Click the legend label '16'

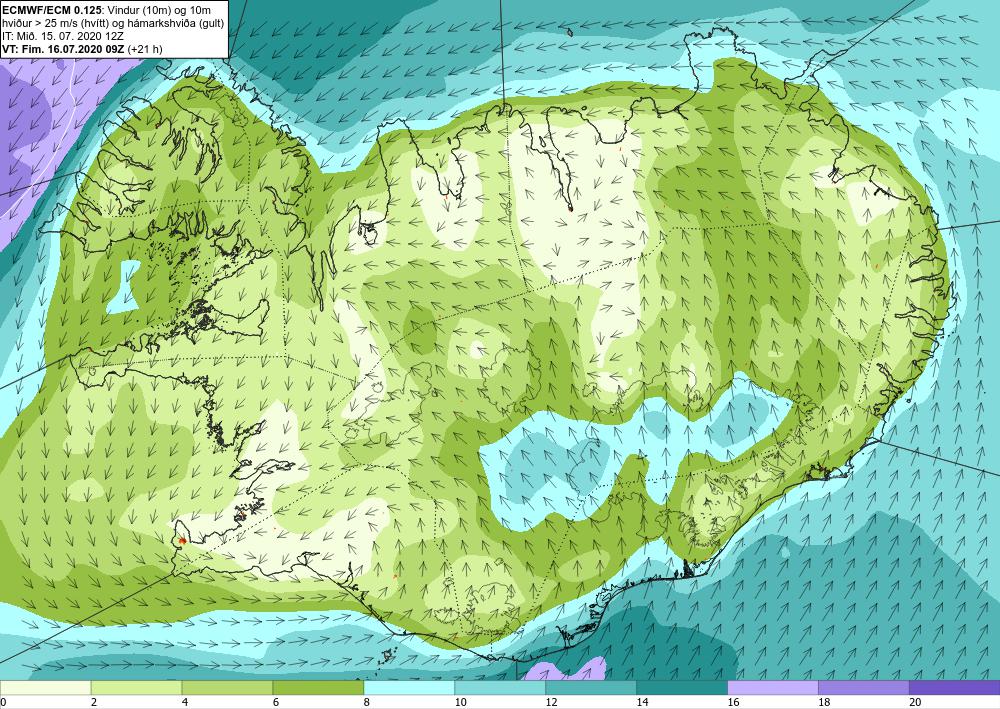pos(733,703)
